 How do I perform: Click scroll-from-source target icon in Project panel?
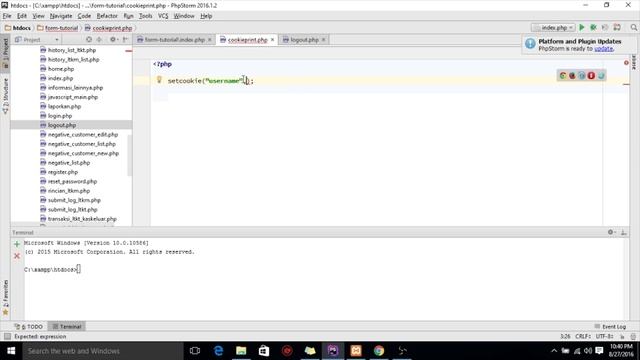[x=89, y=40]
